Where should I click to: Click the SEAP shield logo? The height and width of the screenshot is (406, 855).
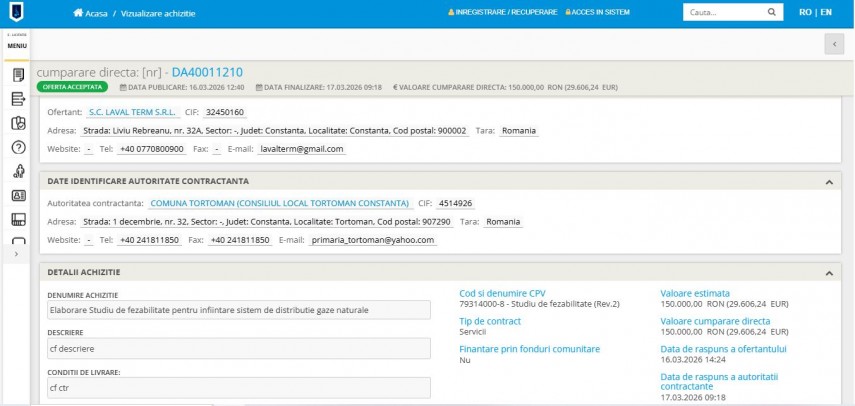pos(17,13)
